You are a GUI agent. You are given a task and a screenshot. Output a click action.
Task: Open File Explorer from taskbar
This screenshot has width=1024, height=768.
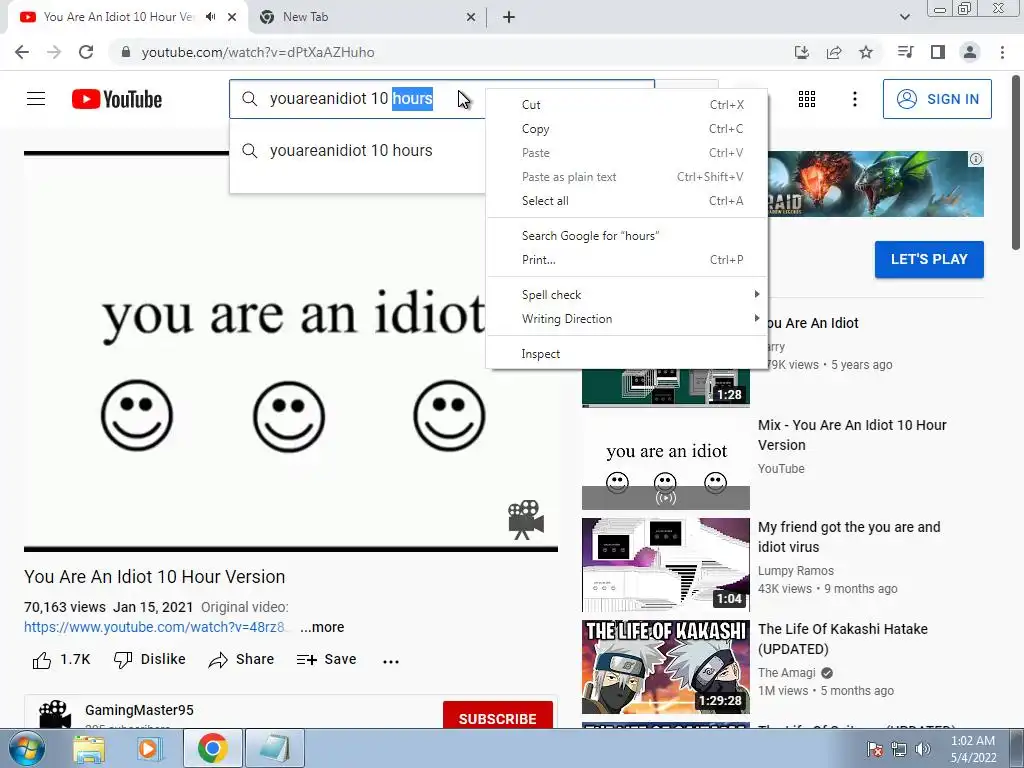(x=89, y=748)
